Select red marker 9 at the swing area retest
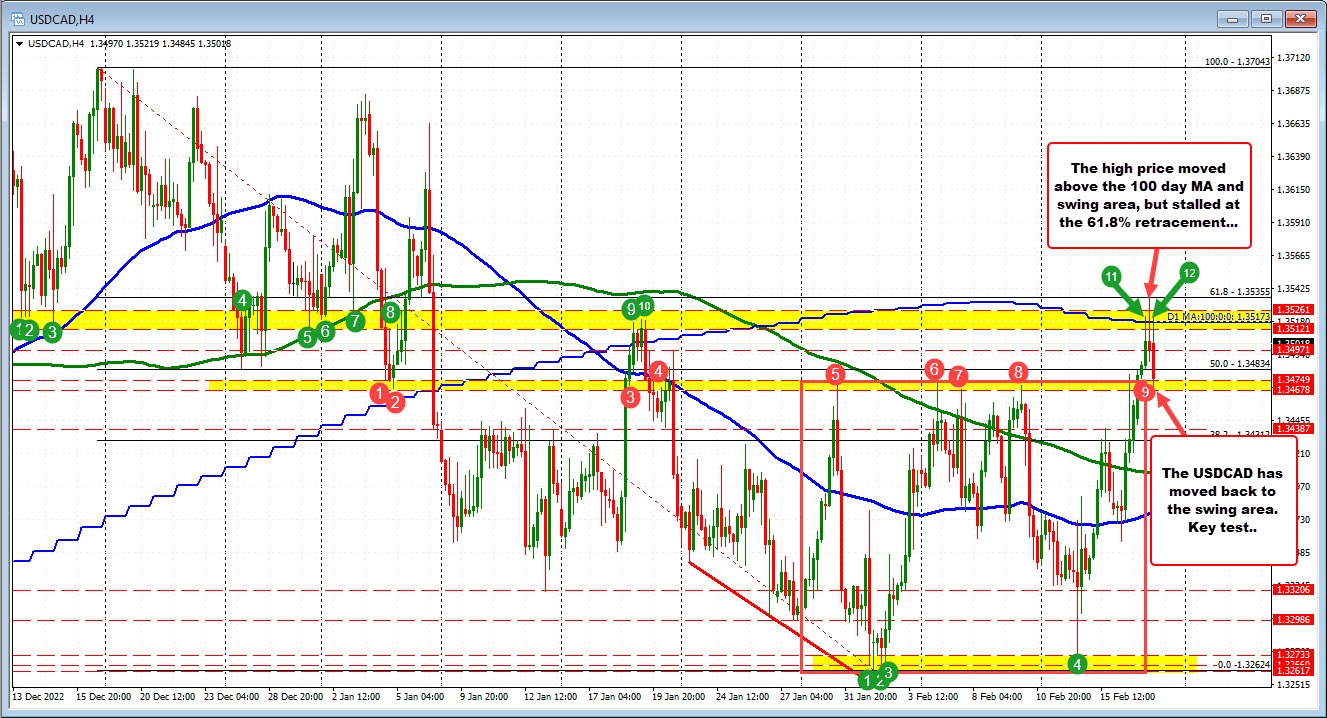 tap(1145, 392)
